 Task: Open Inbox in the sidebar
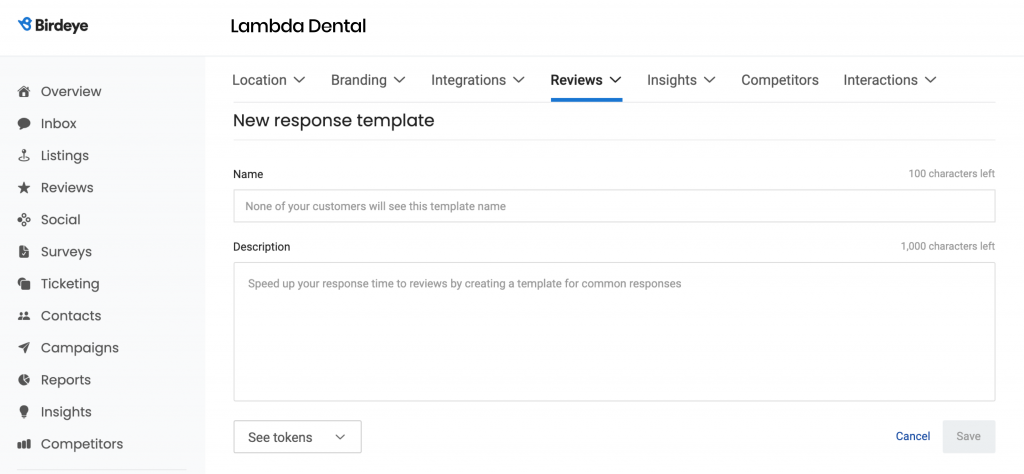click(x=59, y=123)
